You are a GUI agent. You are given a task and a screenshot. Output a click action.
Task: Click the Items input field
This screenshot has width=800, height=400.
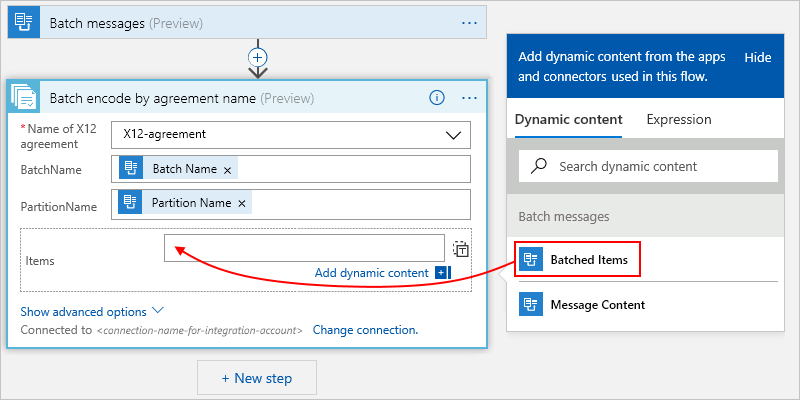click(x=304, y=248)
